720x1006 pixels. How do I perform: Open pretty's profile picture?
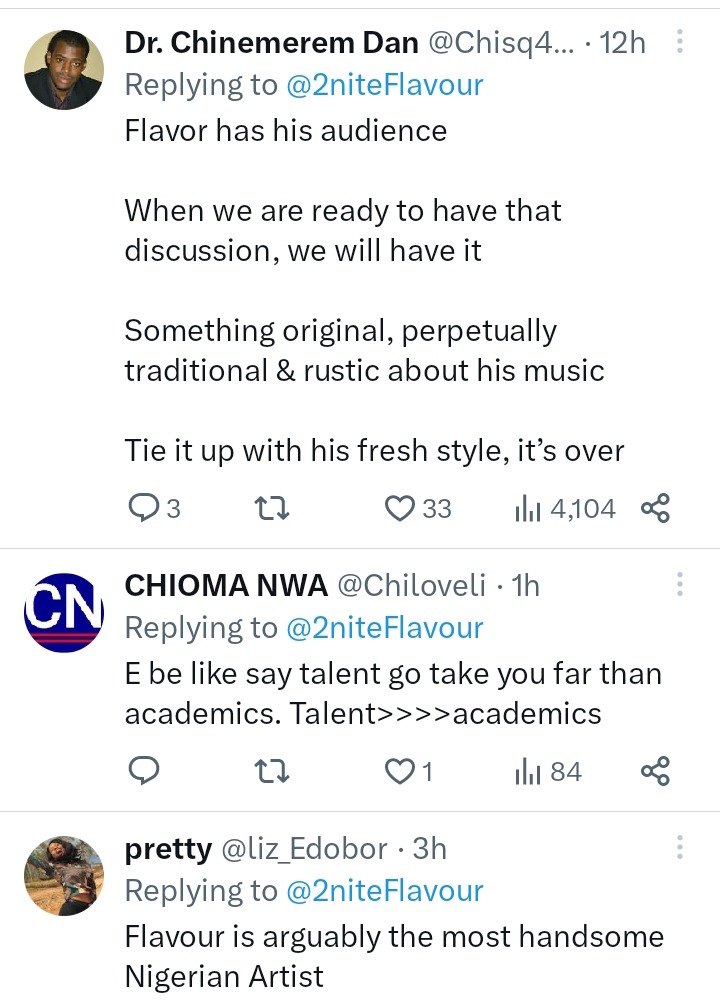pos(63,875)
